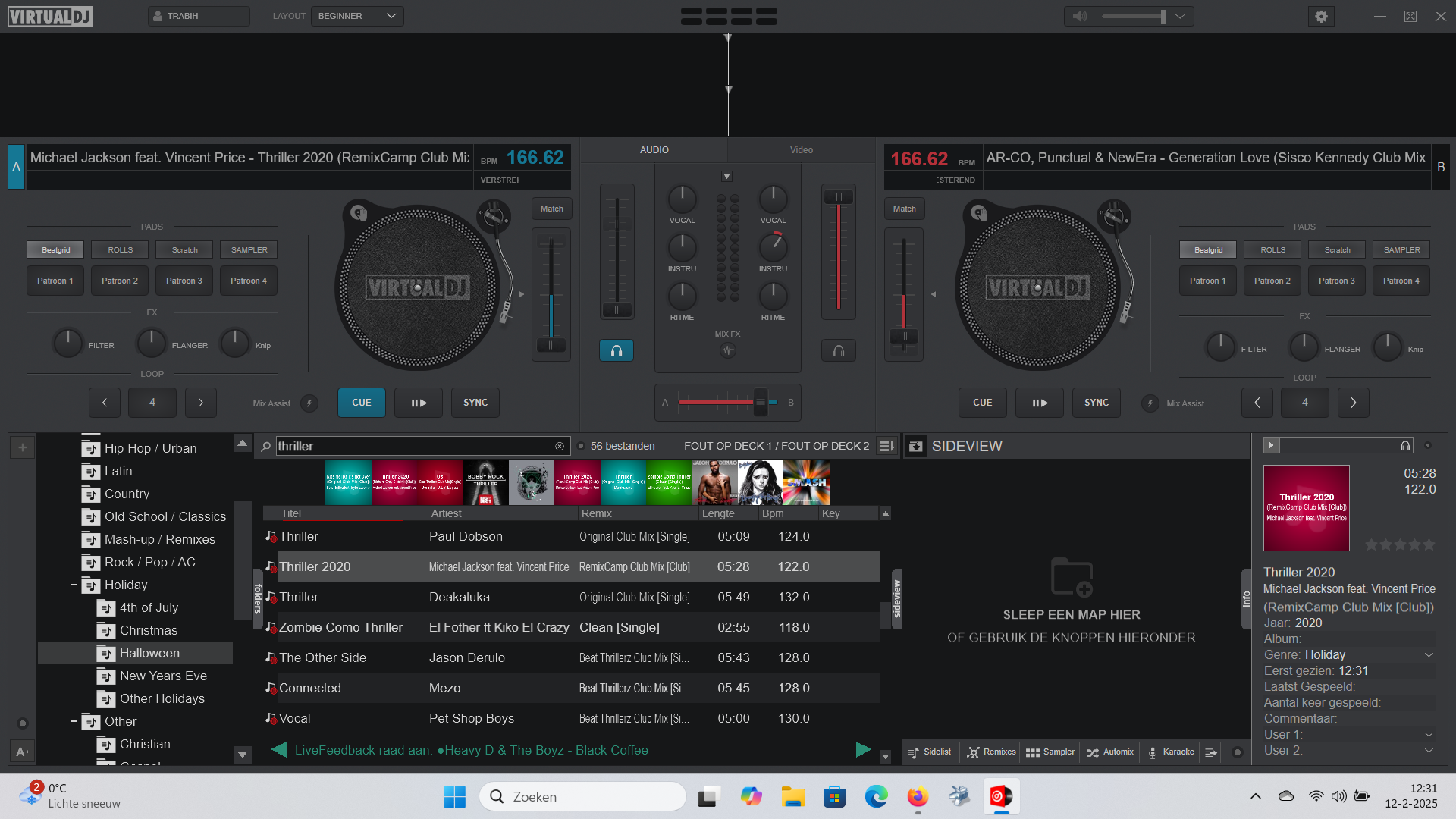The image size is (1456, 819).
Task: Double the loop length on deck B
Action: 1354,403
